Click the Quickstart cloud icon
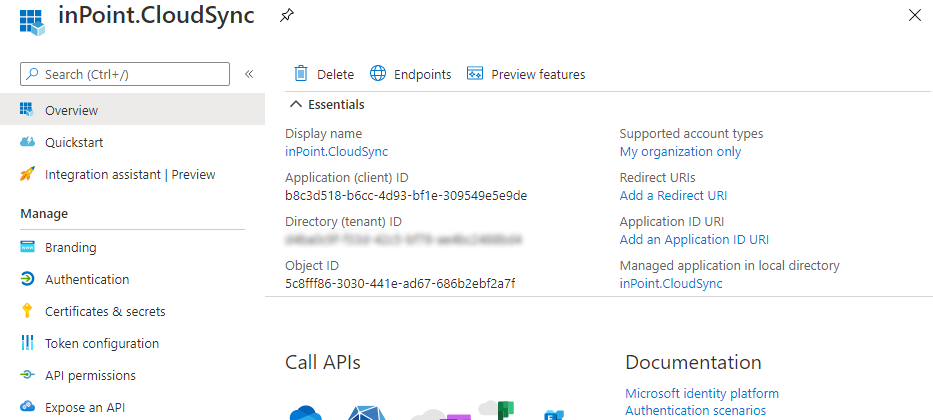This screenshot has width=933, height=420. tap(27, 142)
